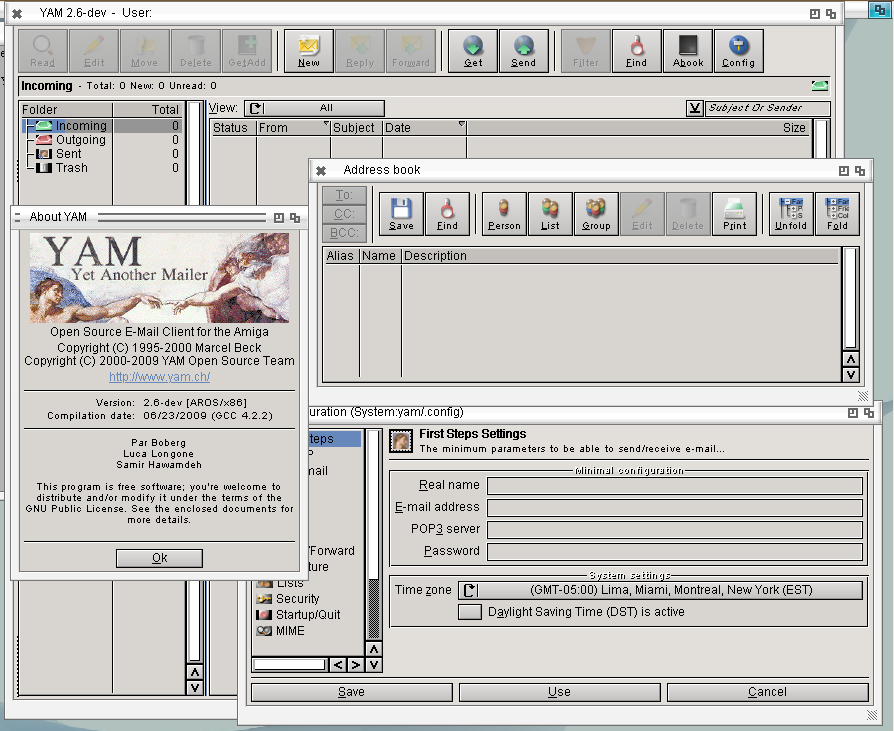
Task: Open the Time zone dropdown
Action: point(660,590)
